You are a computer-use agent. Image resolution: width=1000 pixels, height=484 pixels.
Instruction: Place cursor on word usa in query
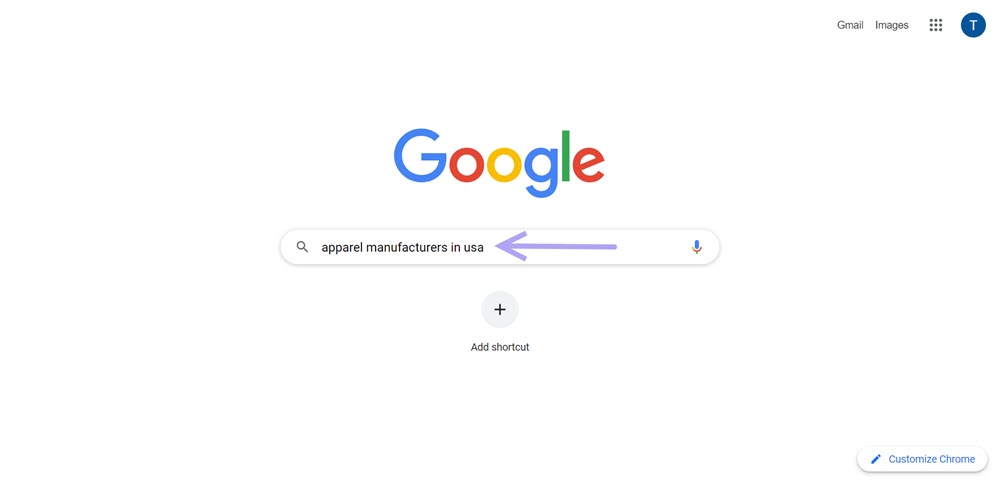[x=473, y=247]
